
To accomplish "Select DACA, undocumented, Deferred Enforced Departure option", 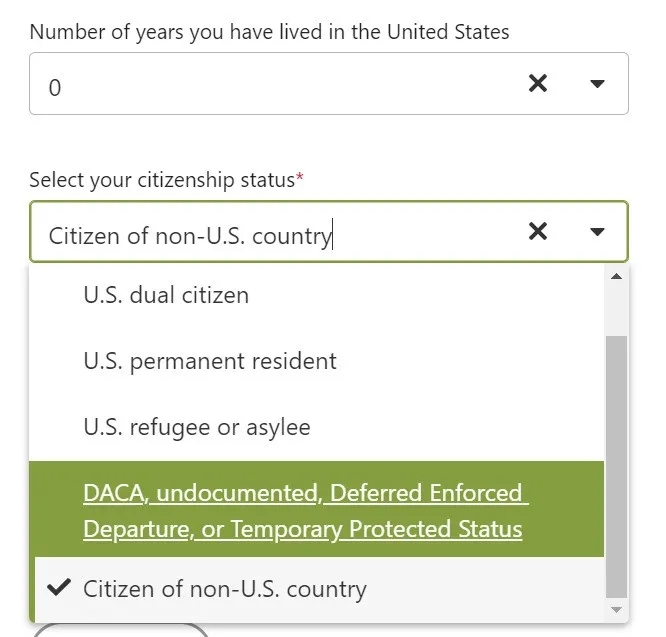I will (x=303, y=510).
